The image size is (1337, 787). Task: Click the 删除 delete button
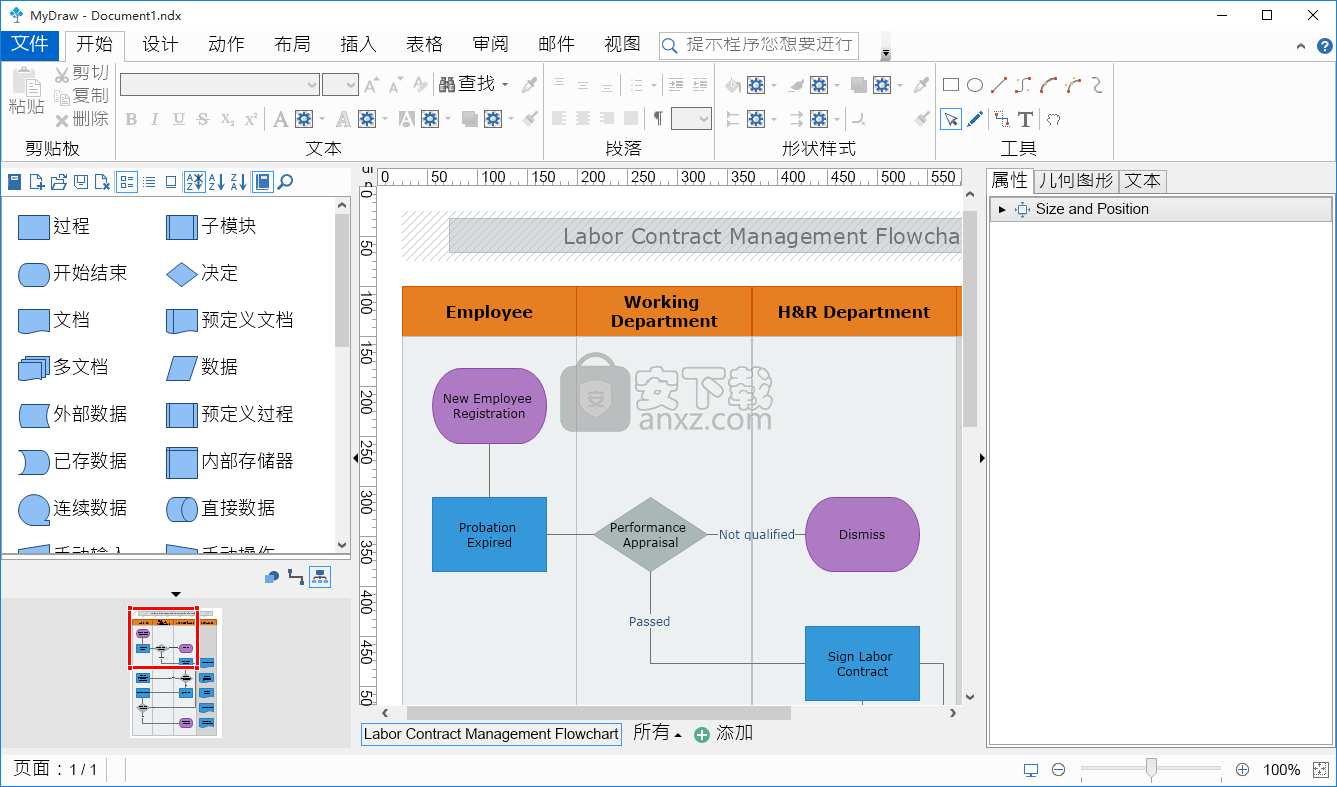(x=82, y=119)
